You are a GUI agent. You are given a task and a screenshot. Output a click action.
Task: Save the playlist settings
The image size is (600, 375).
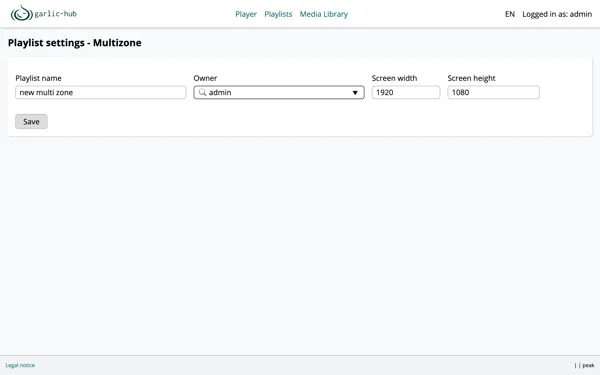(x=31, y=121)
